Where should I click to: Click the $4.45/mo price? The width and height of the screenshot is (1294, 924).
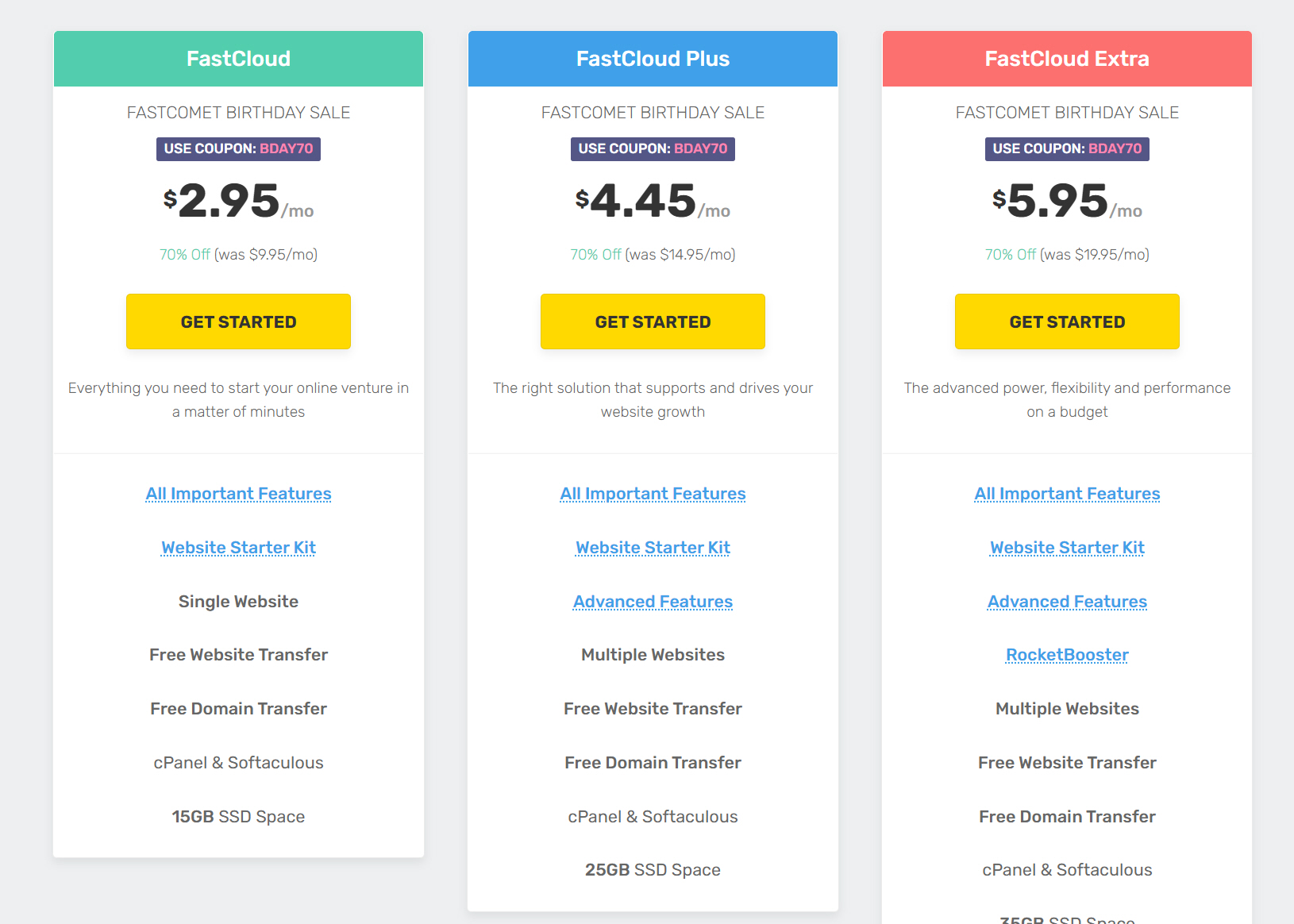click(653, 201)
